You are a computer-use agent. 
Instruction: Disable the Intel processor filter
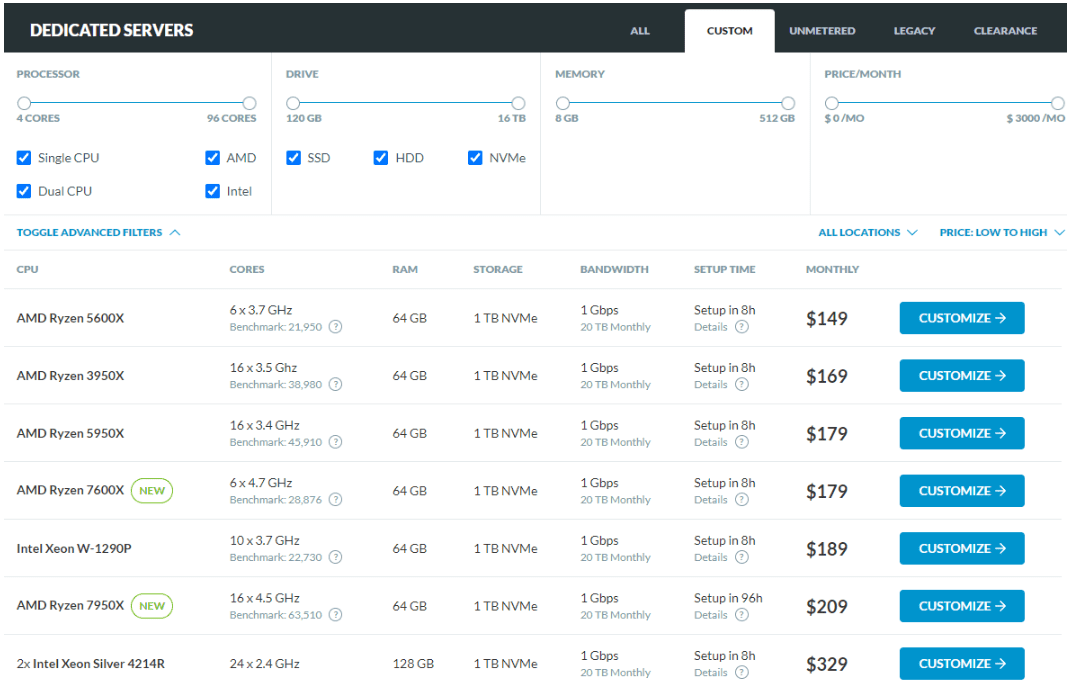tap(213, 191)
